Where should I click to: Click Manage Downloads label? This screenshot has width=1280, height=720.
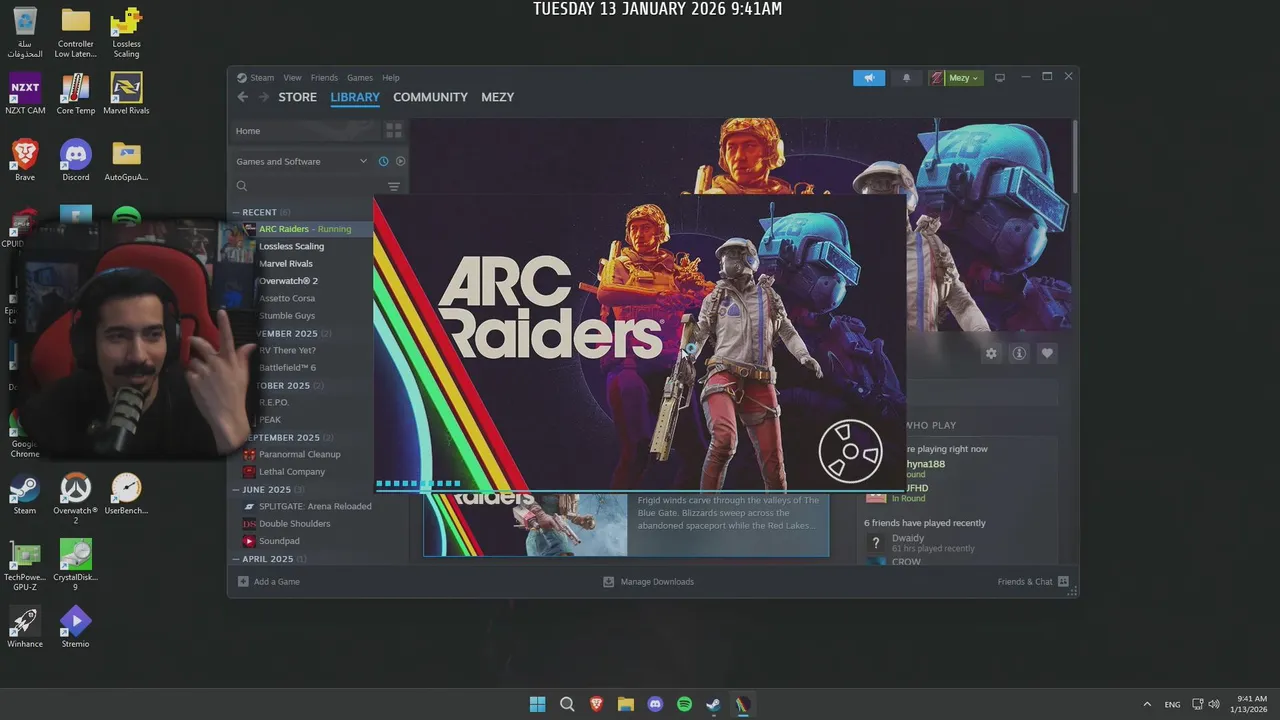point(657,581)
